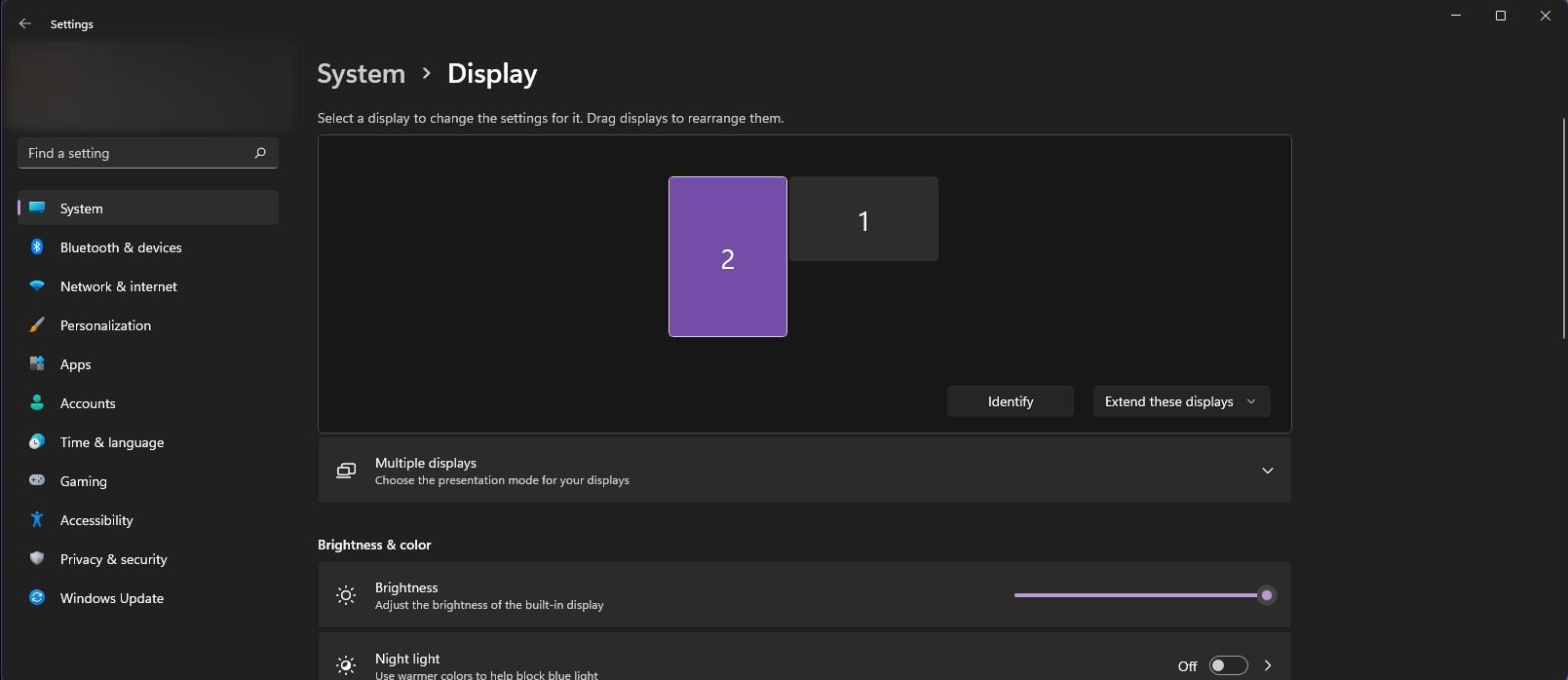Click the Apps icon in sidebar
This screenshot has height=680, width=1568.
pyautogui.click(x=37, y=364)
